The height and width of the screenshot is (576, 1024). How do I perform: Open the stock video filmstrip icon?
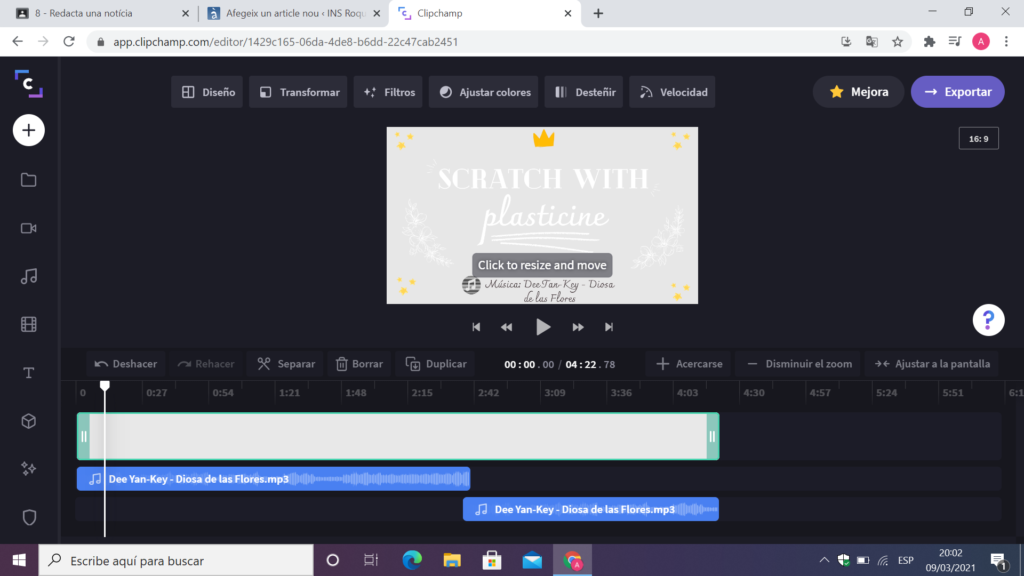click(28, 324)
